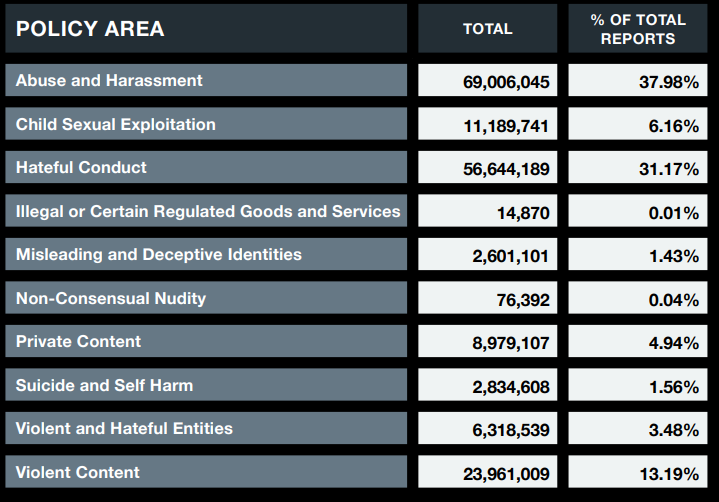The image size is (719, 502).
Task: Select Illegal or Certain Regulated Goods and Services
Action: click(x=206, y=211)
